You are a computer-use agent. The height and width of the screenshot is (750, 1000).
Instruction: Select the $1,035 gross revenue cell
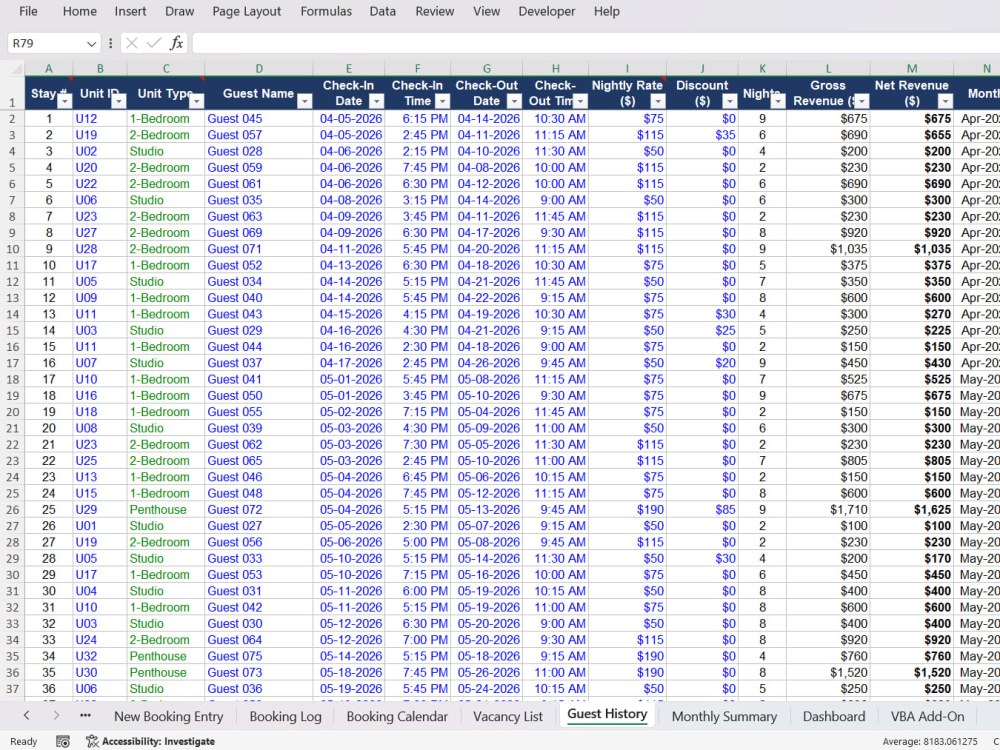coord(828,249)
